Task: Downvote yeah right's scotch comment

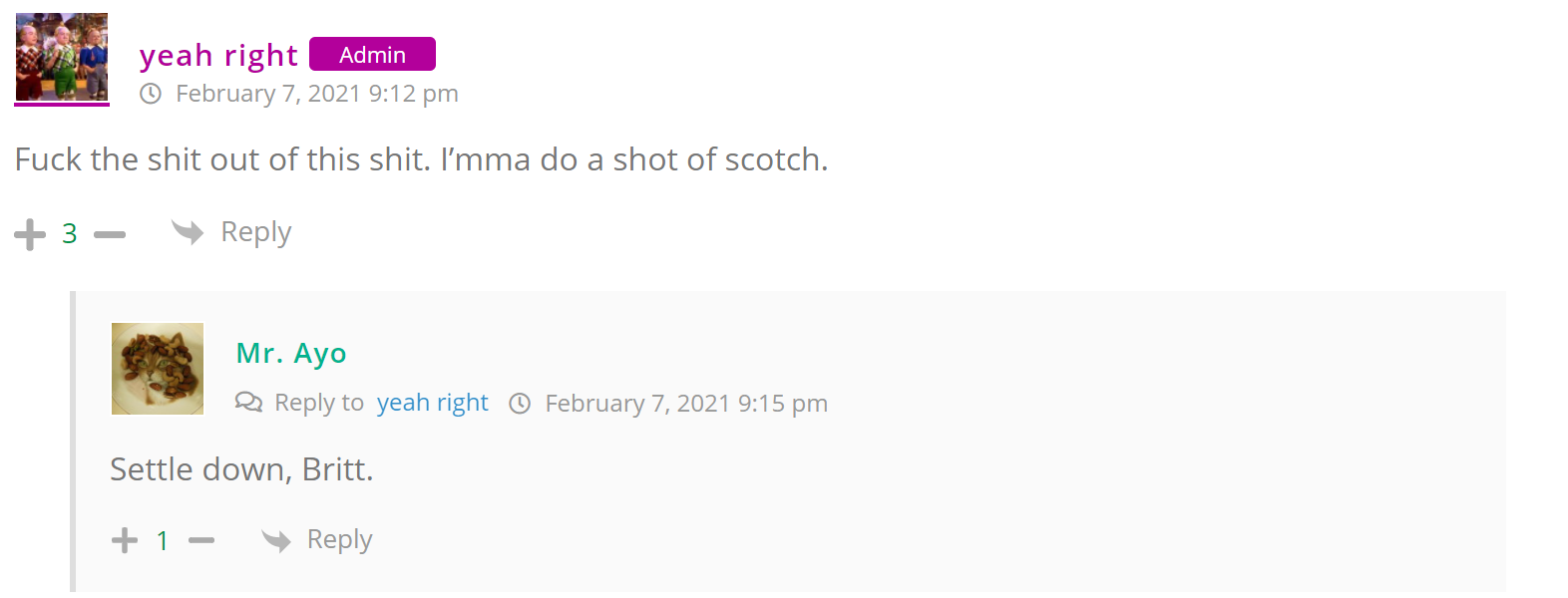Action: pos(110,235)
